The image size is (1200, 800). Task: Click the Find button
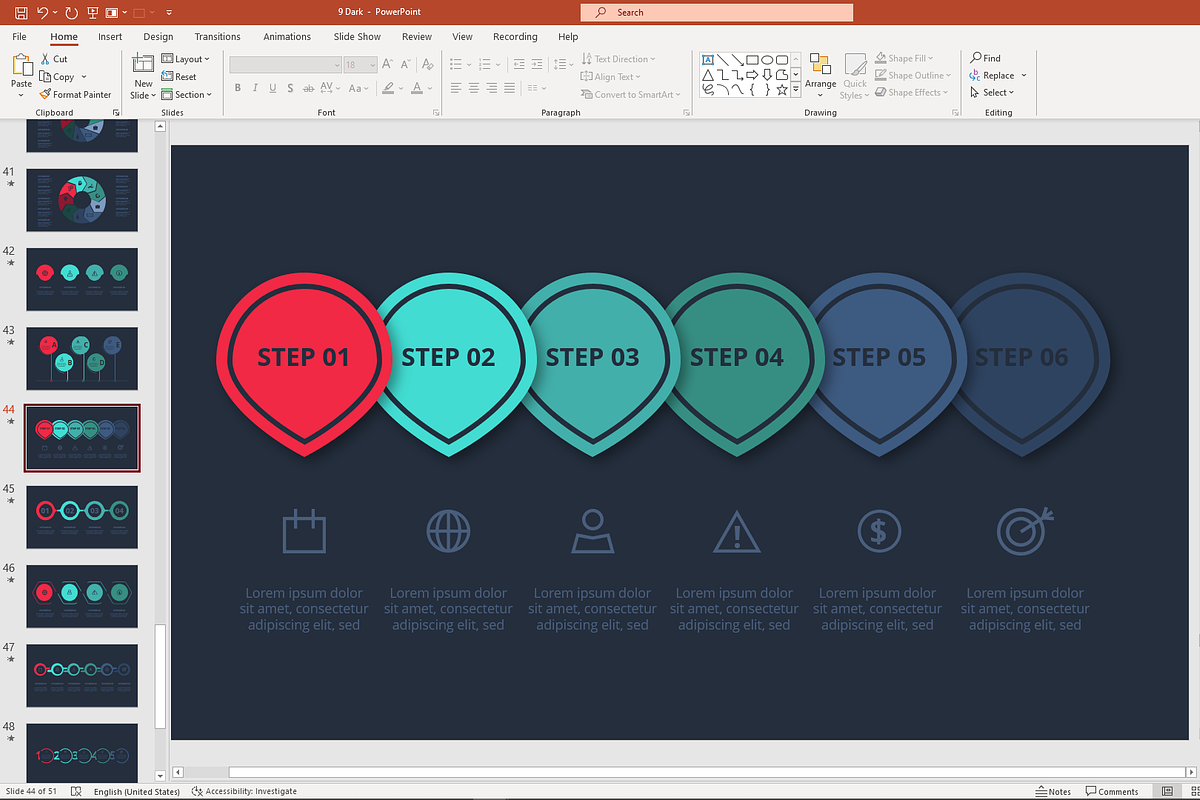[x=986, y=58]
